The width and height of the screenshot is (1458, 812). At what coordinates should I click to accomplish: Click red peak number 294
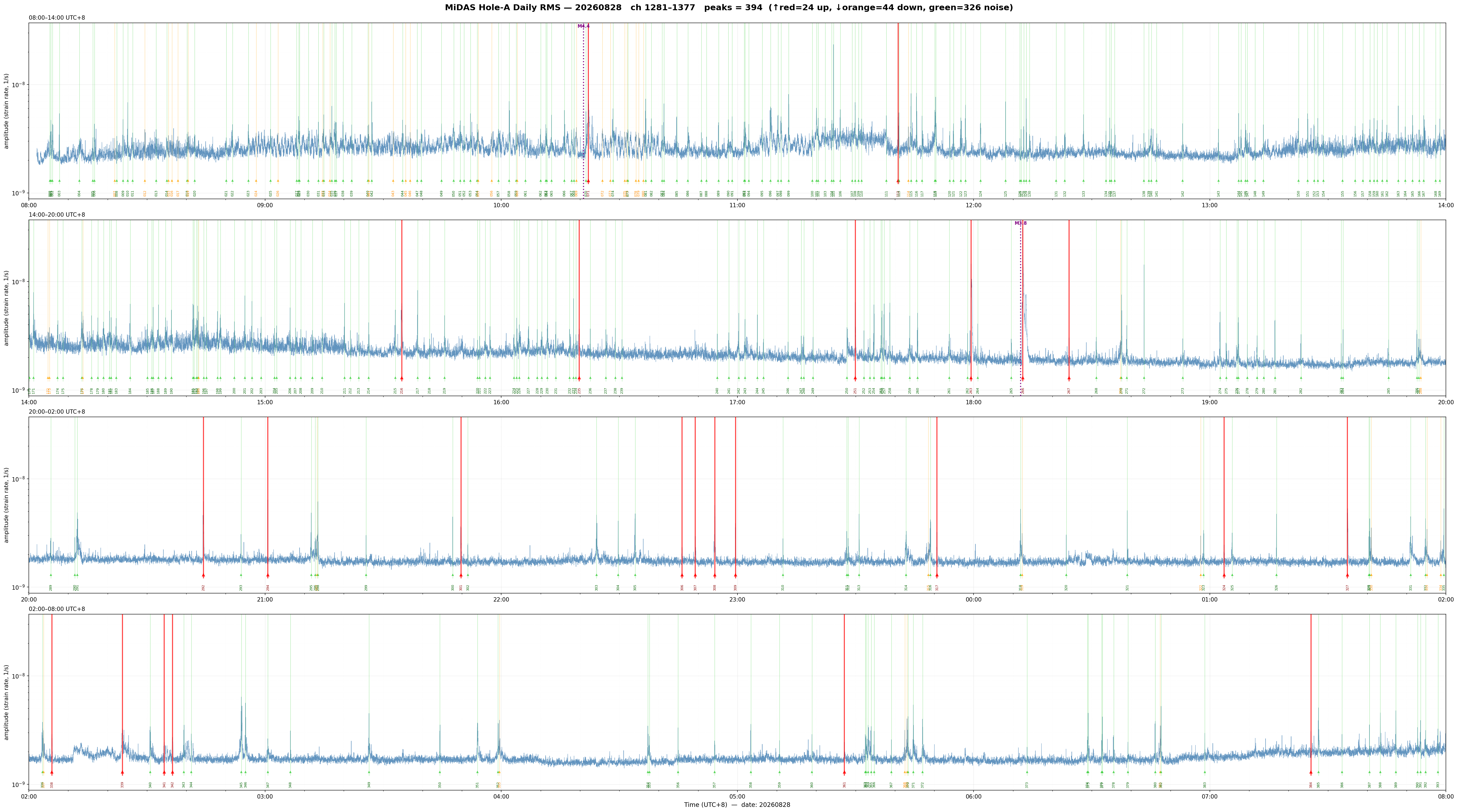coord(268,588)
